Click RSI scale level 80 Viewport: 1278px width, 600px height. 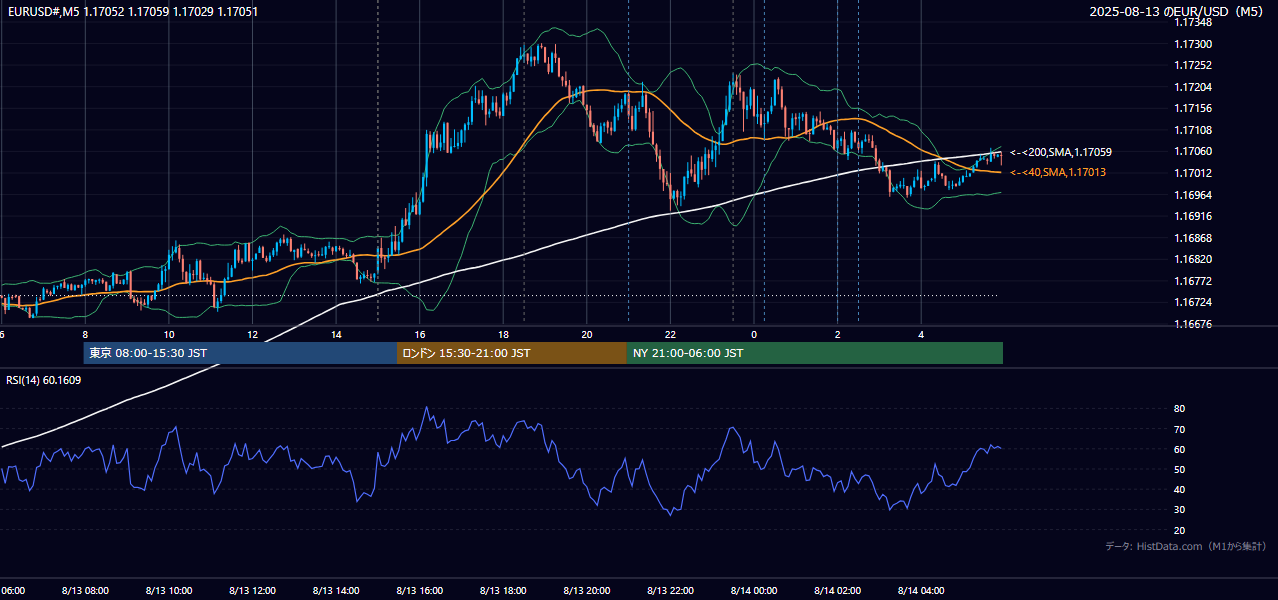(x=1179, y=409)
